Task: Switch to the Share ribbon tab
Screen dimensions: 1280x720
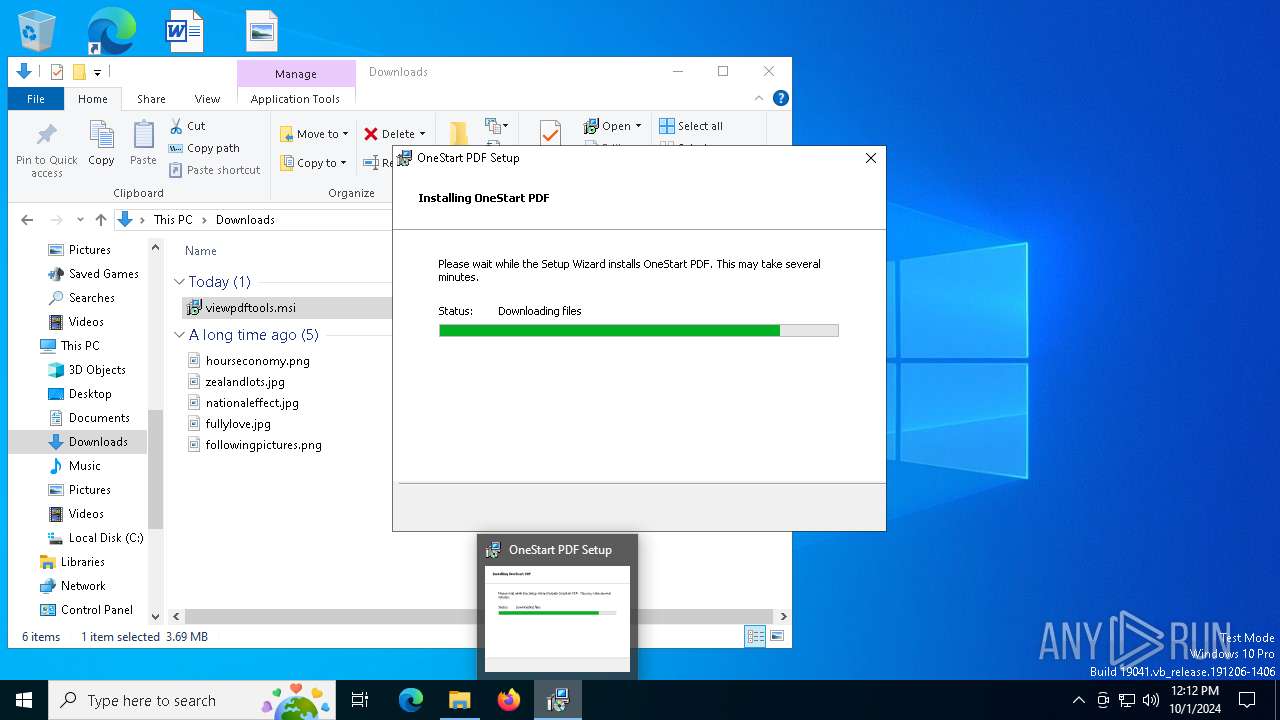Action: 151,99
